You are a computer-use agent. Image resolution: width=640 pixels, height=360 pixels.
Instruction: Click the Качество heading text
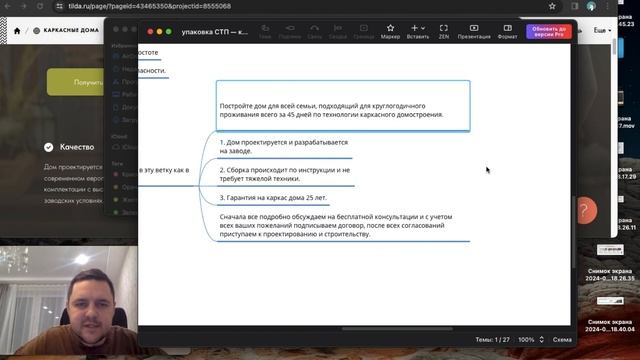coord(77,147)
